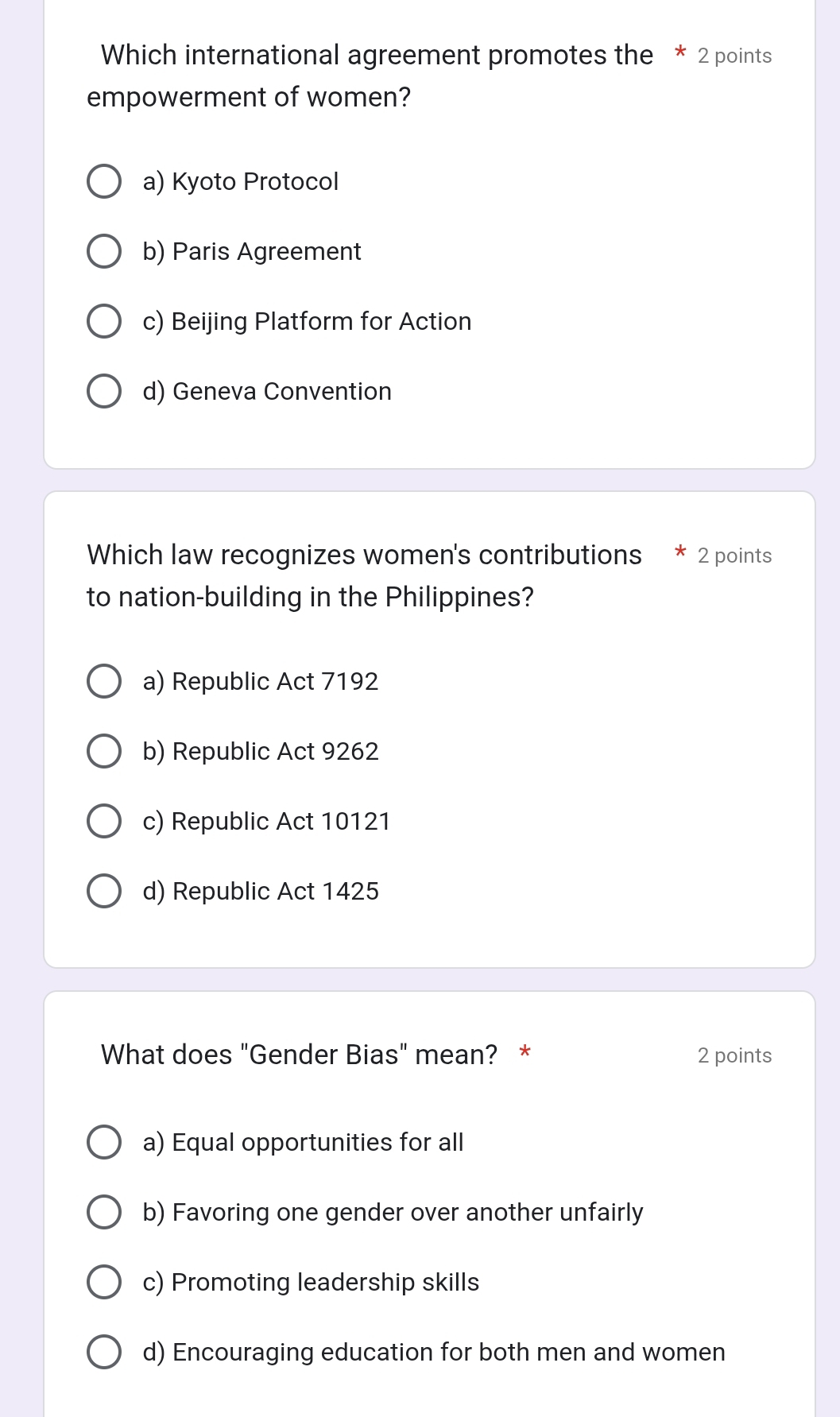Click the Republic Act 7192 label text
The width and height of the screenshot is (840, 1417).
pyautogui.click(x=261, y=682)
